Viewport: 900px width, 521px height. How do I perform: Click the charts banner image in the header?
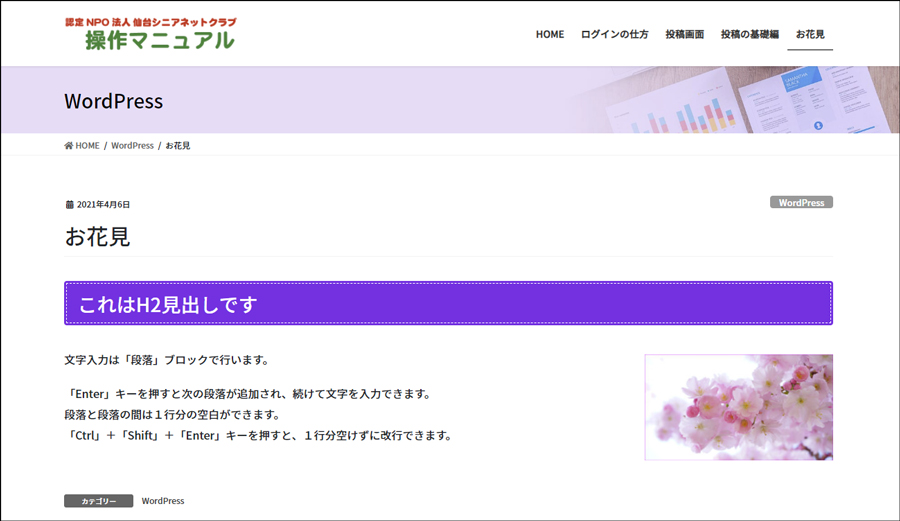coord(740,100)
